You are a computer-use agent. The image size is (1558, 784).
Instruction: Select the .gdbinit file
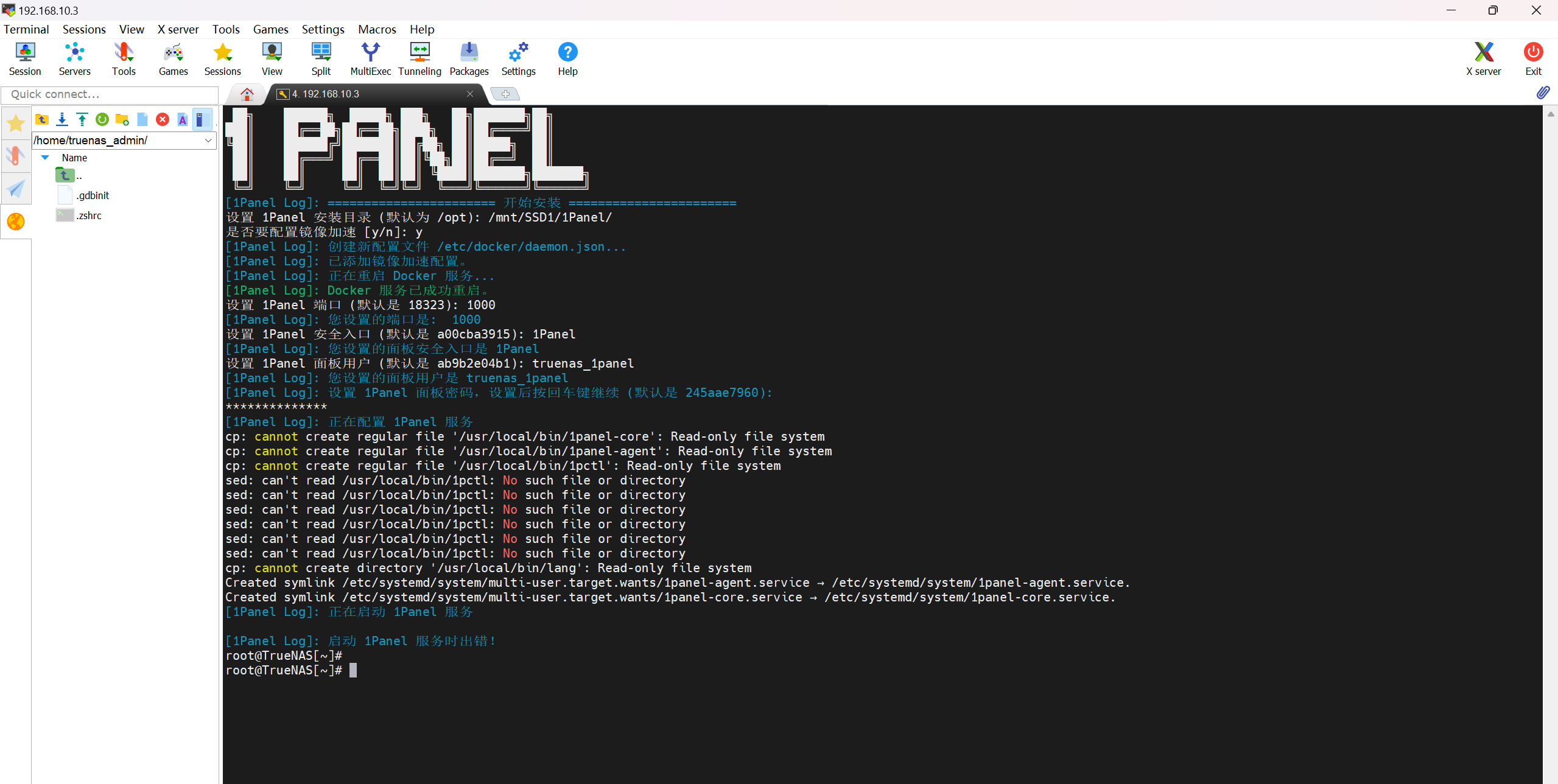click(84, 195)
